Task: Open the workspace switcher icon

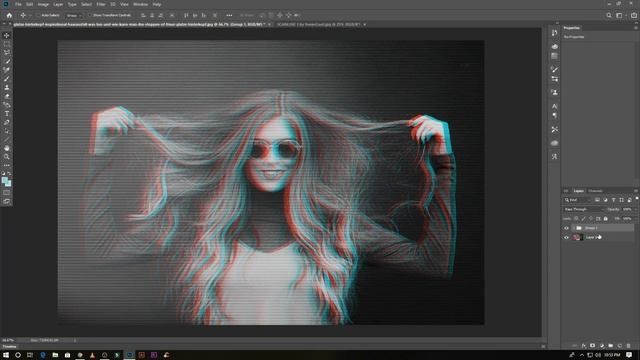Action: (620, 15)
